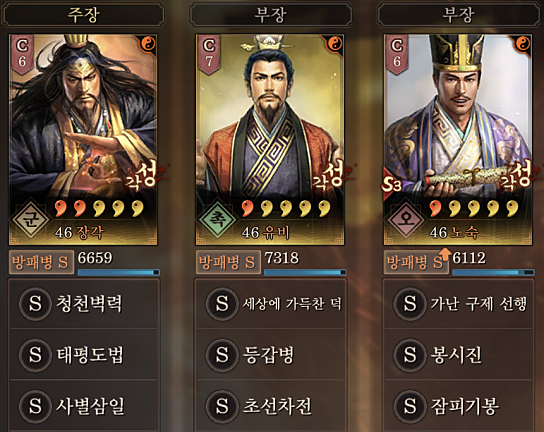
Task: Click 유비's 방패병 S troop type label
Action: tap(228, 262)
